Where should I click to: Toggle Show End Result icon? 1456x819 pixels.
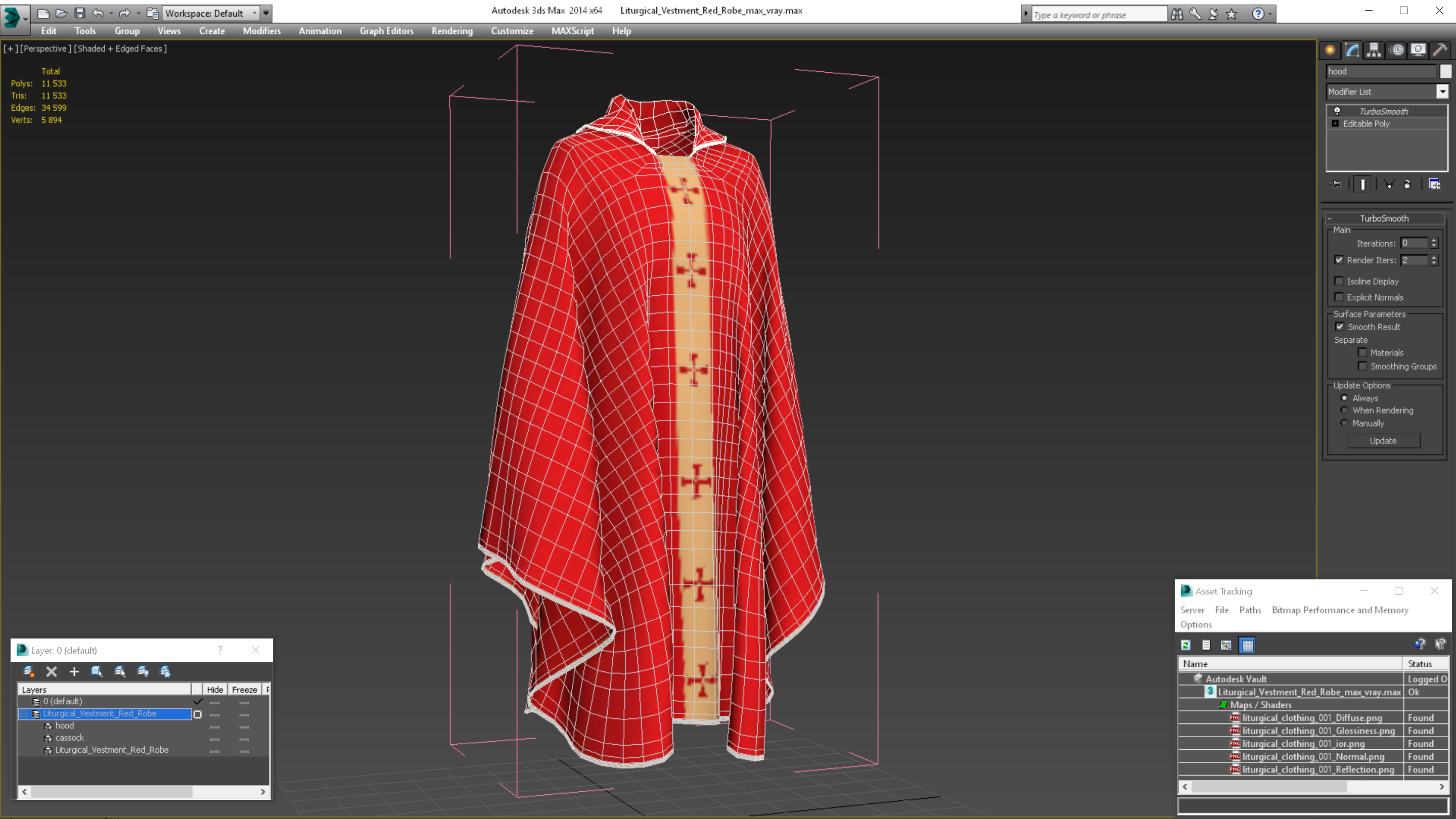[x=1363, y=184]
